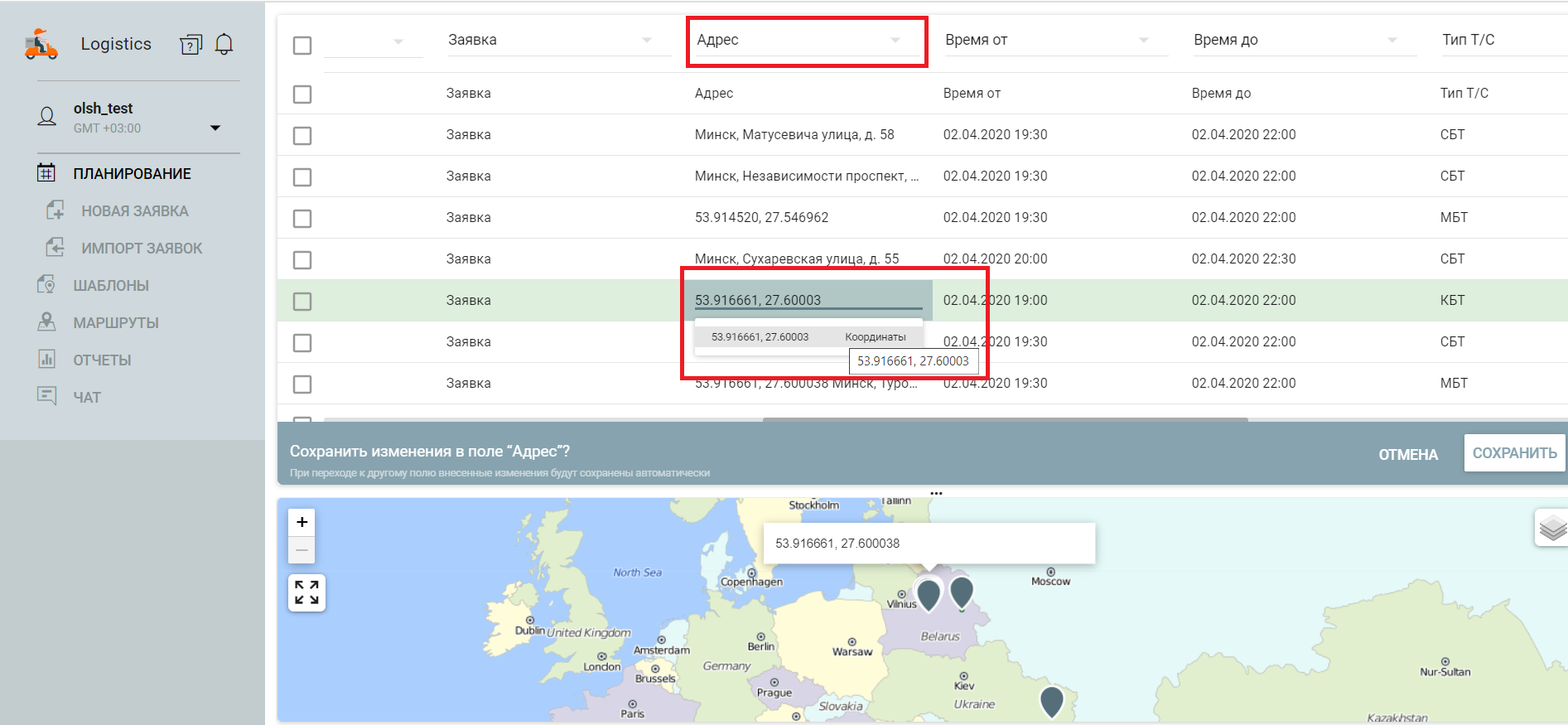Expand the olsh_test user dropdown
The height and width of the screenshot is (725, 1568).
coord(215,128)
